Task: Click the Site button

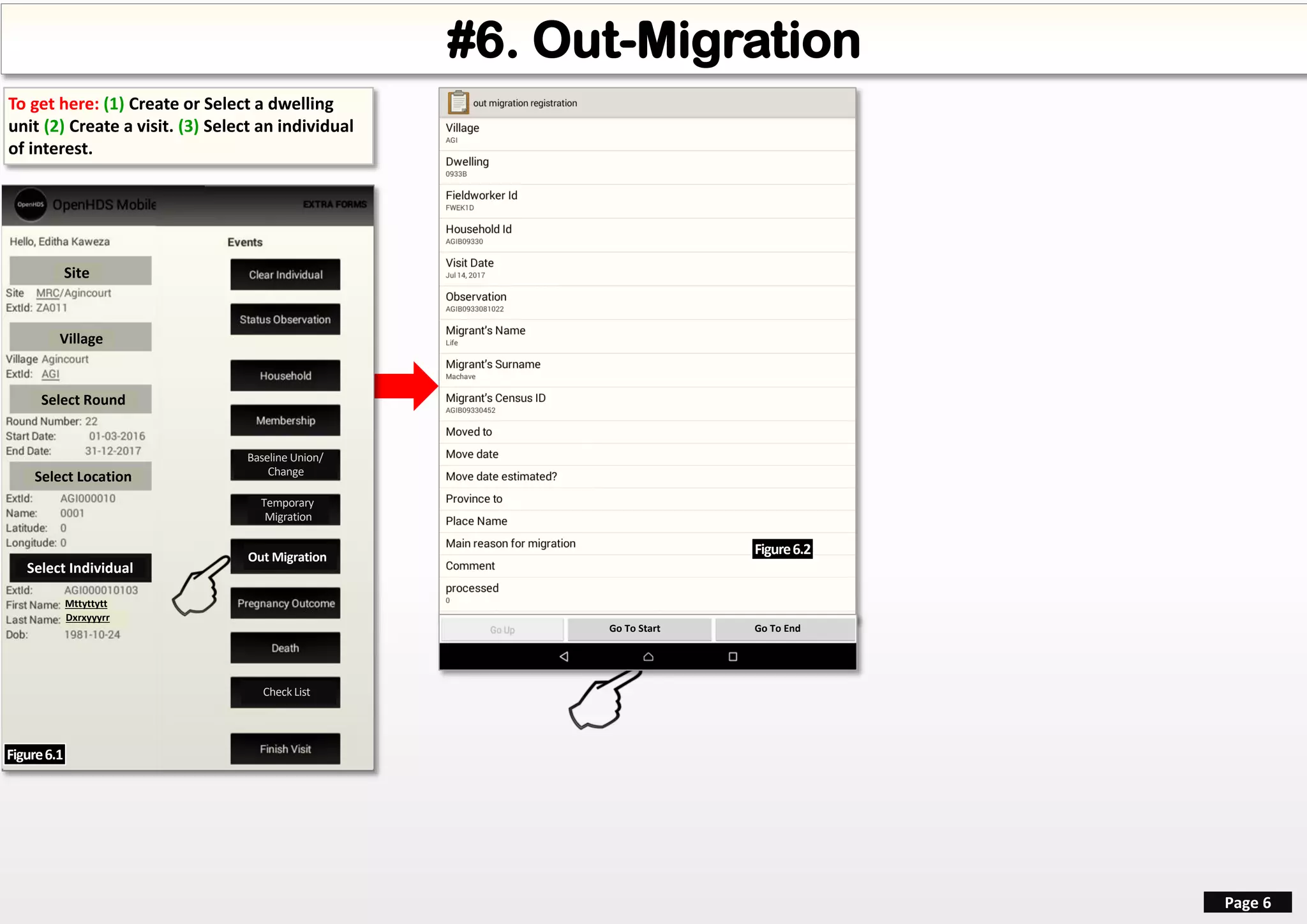Action: pos(80,271)
